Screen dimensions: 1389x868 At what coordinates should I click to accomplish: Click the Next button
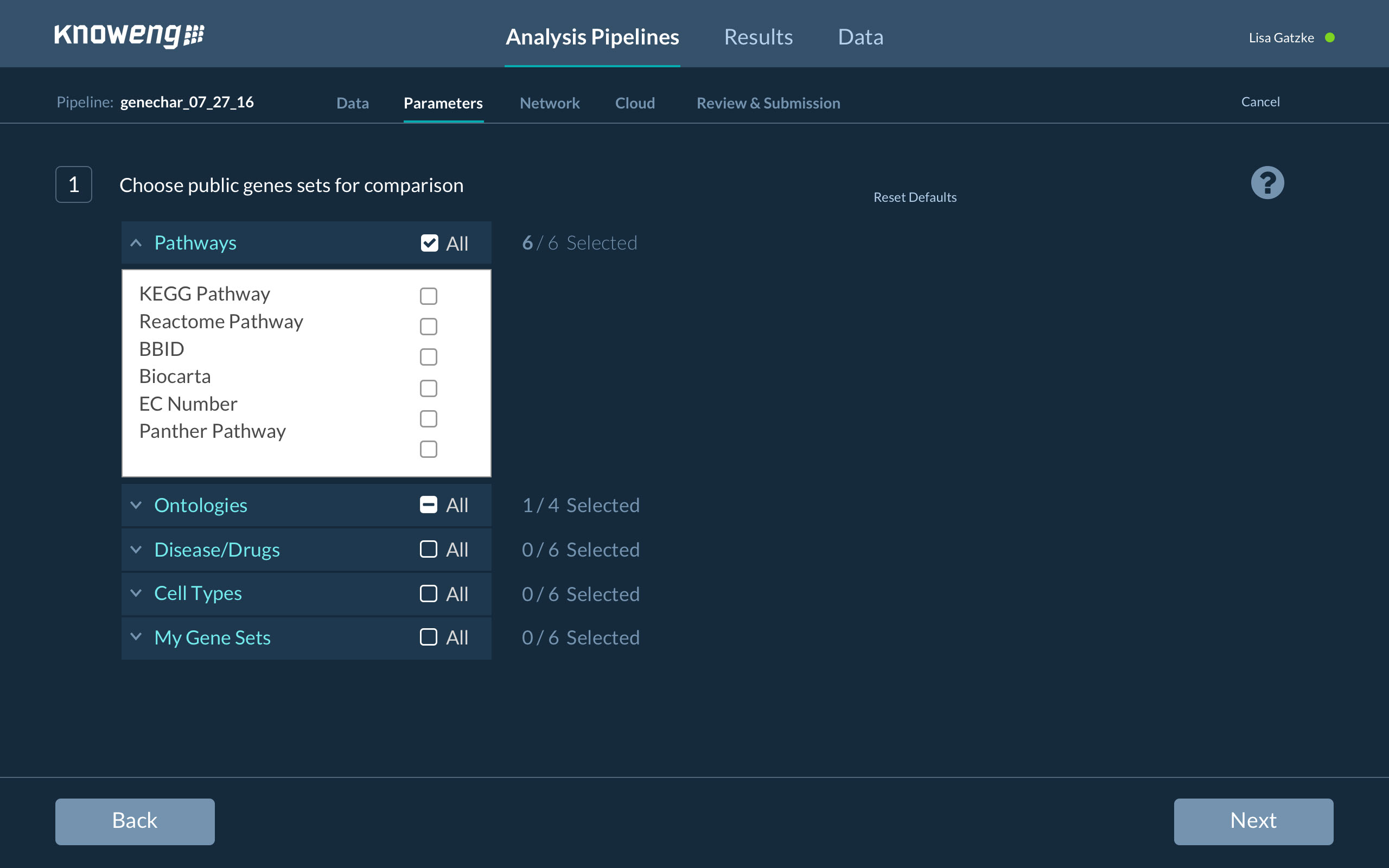pyautogui.click(x=1253, y=821)
